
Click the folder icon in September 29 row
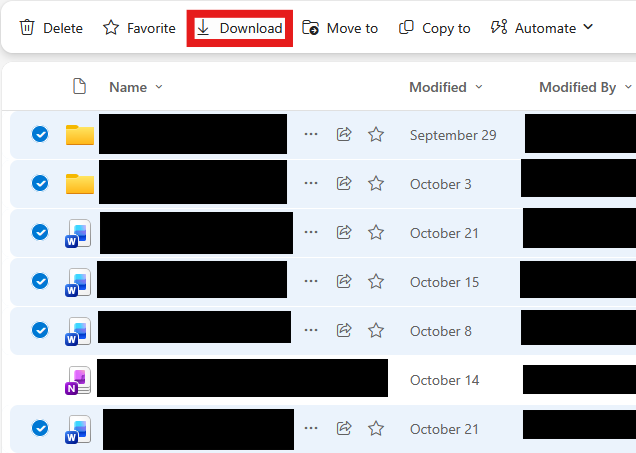click(x=79, y=135)
